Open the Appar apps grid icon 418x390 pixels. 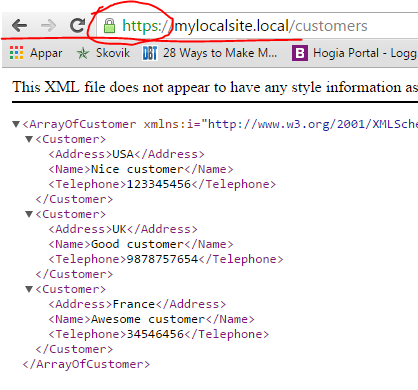[x=16, y=53]
